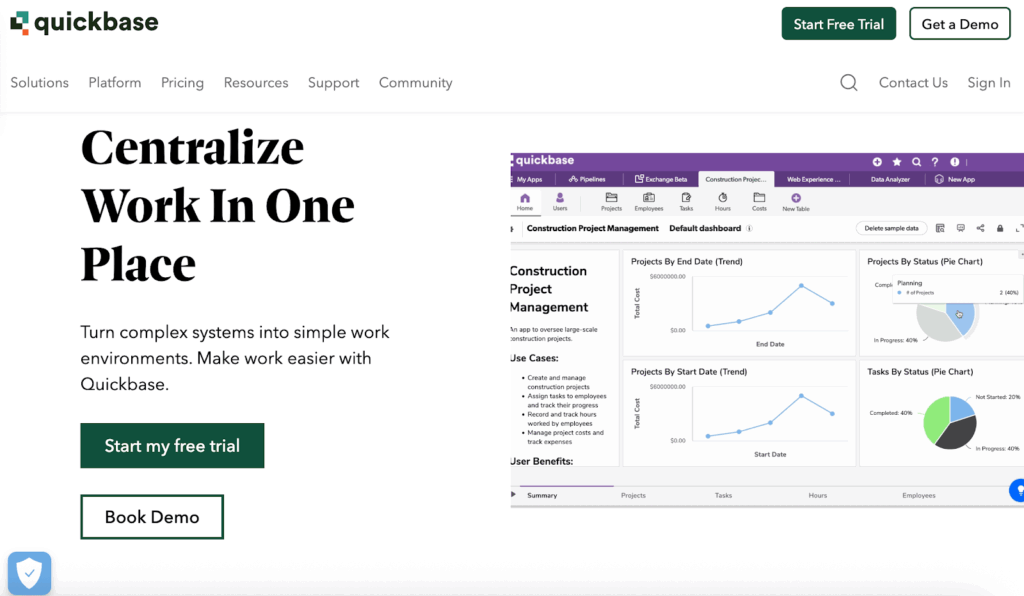Image resolution: width=1024 pixels, height=596 pixels.
Task: Open the Solutions menu
Action: pyautogui.click(x=39, y=83)
